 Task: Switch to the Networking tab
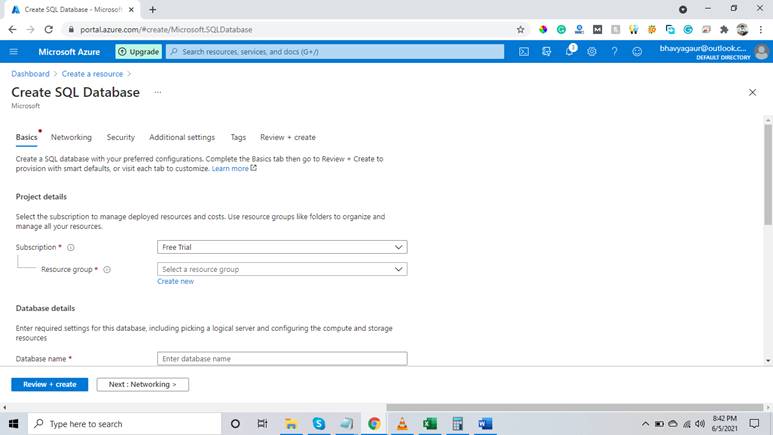(71, 138)
